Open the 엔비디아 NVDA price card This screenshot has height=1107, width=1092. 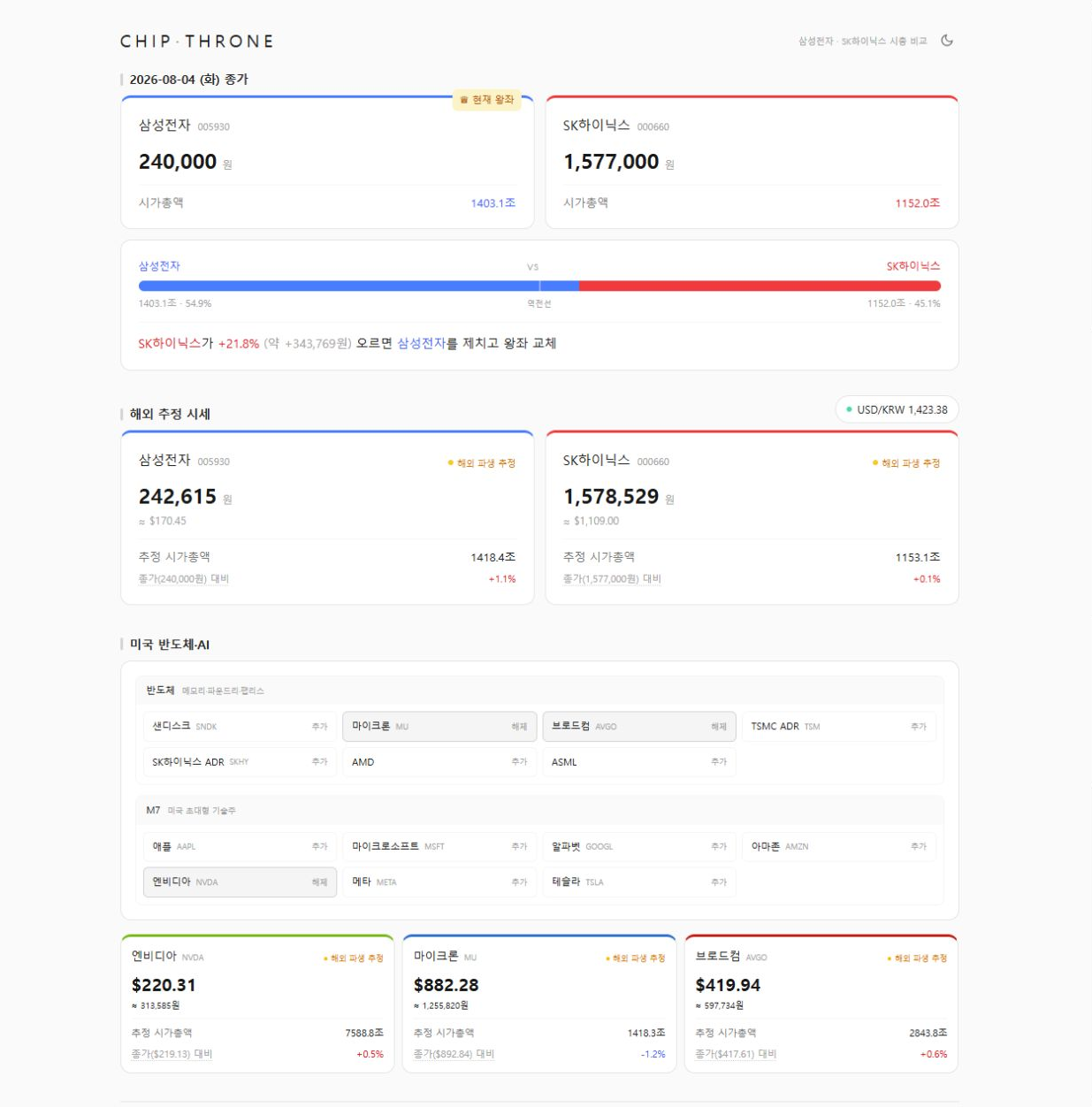pos(257,1004)
